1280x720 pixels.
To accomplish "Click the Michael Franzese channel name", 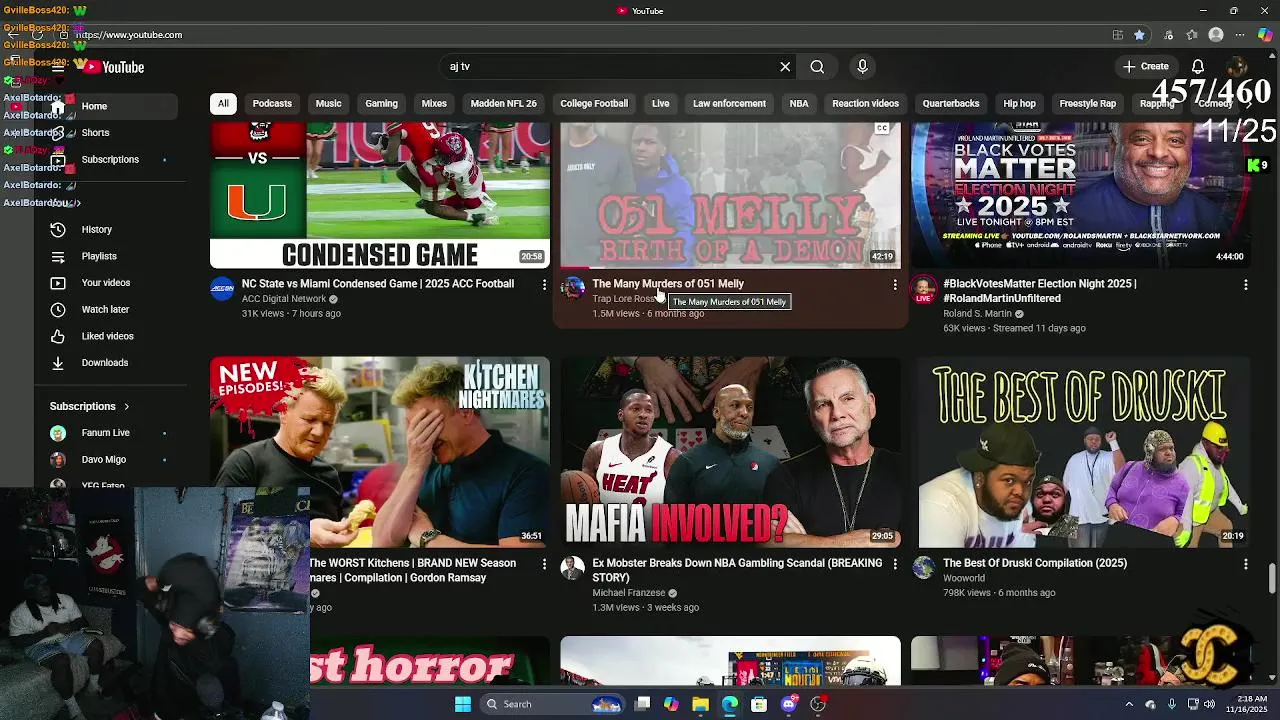I will point(628,593).
